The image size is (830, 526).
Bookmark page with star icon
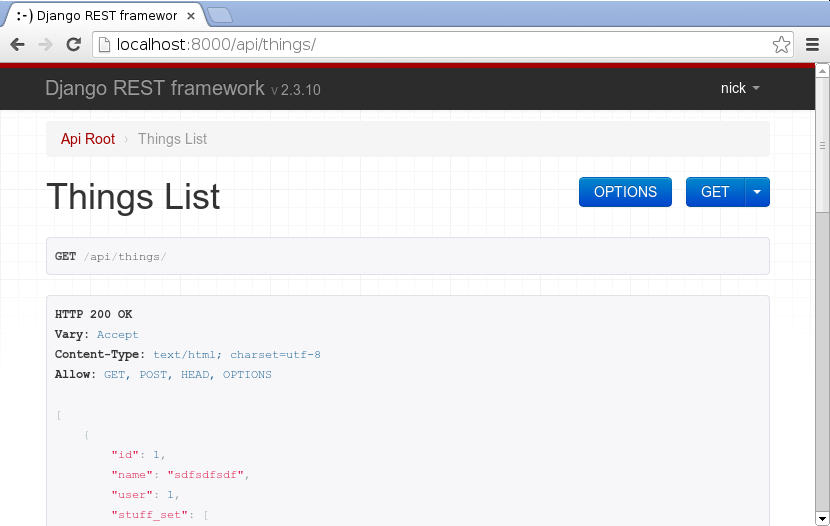(x=781, y=45)
